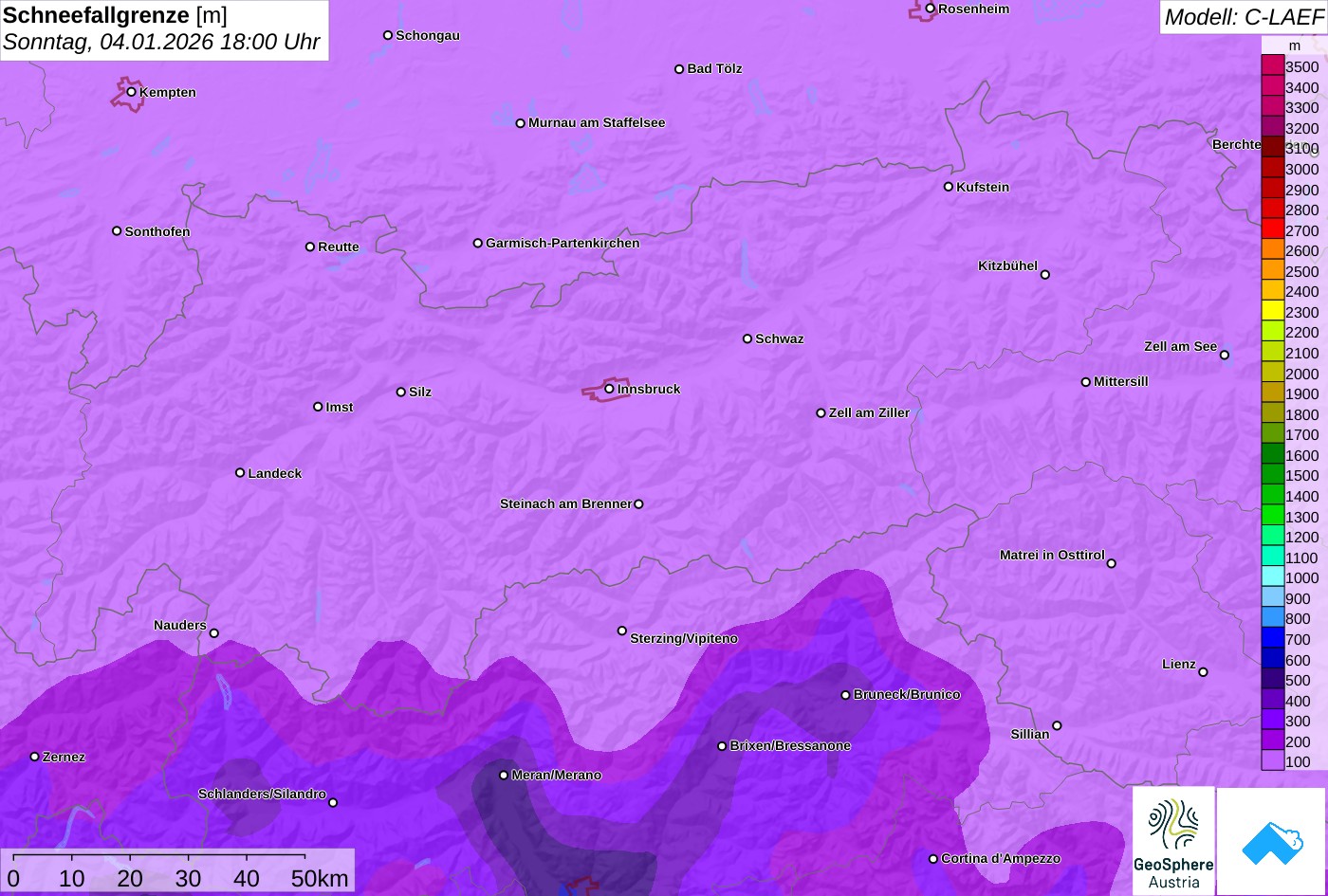The width and height of the screenshot is (1328, 896).
Task: Click the Steinach am Brenner marker
Action: (638, 504)
